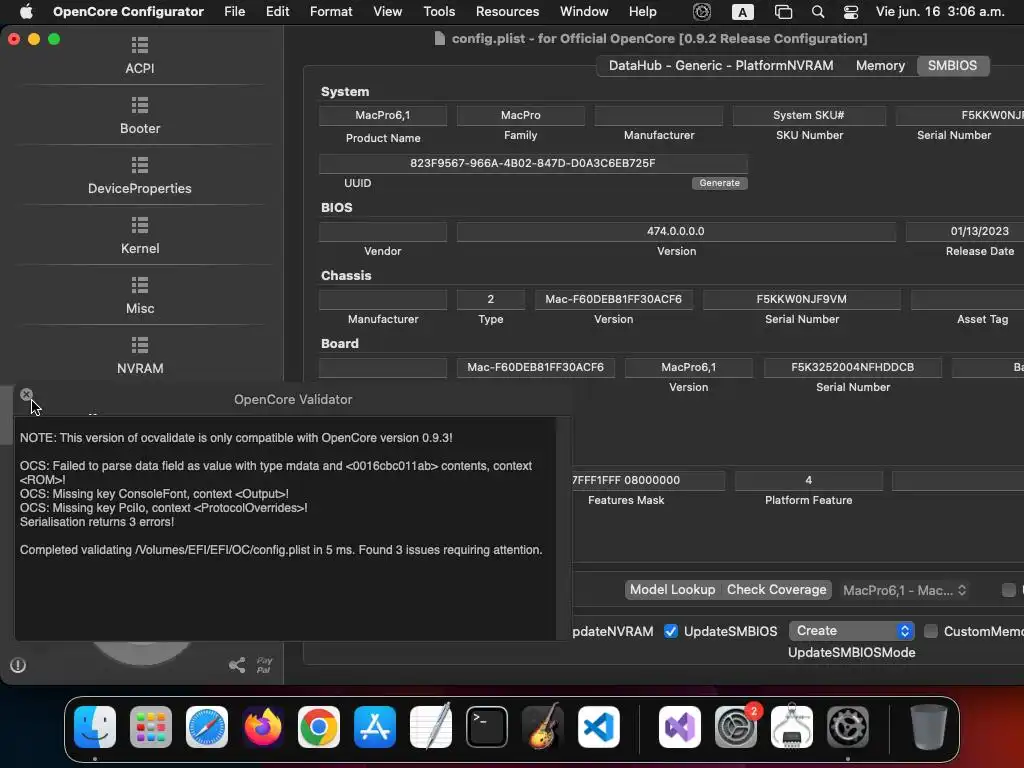Image resolution: width=1024 pixels, height=768 pixels.
Task: Switch to DataHub - Generic - PlatformNVRAM tab
Action: click(721, 65)
